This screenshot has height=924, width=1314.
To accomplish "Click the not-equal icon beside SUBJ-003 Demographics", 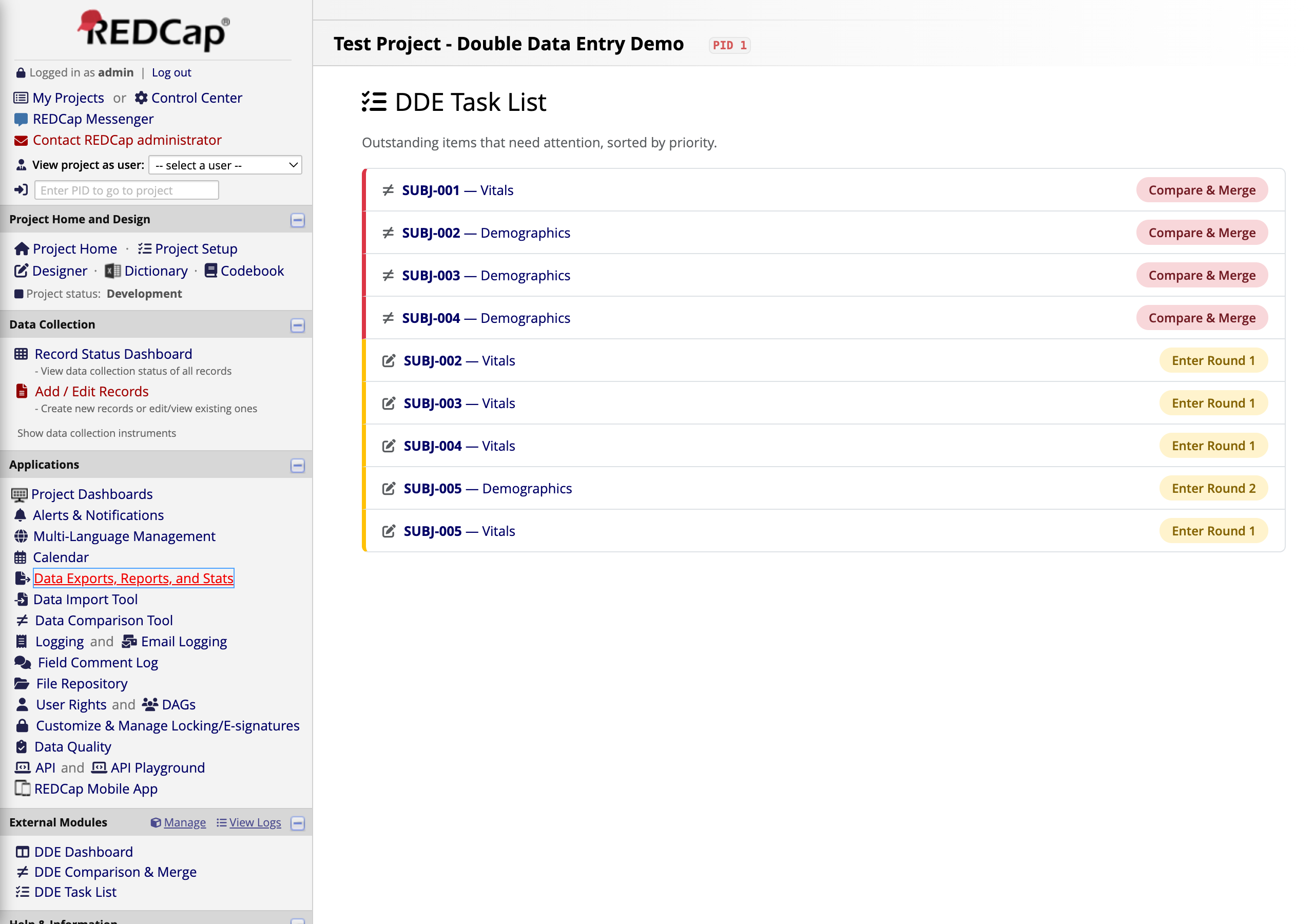I will 388,275.
